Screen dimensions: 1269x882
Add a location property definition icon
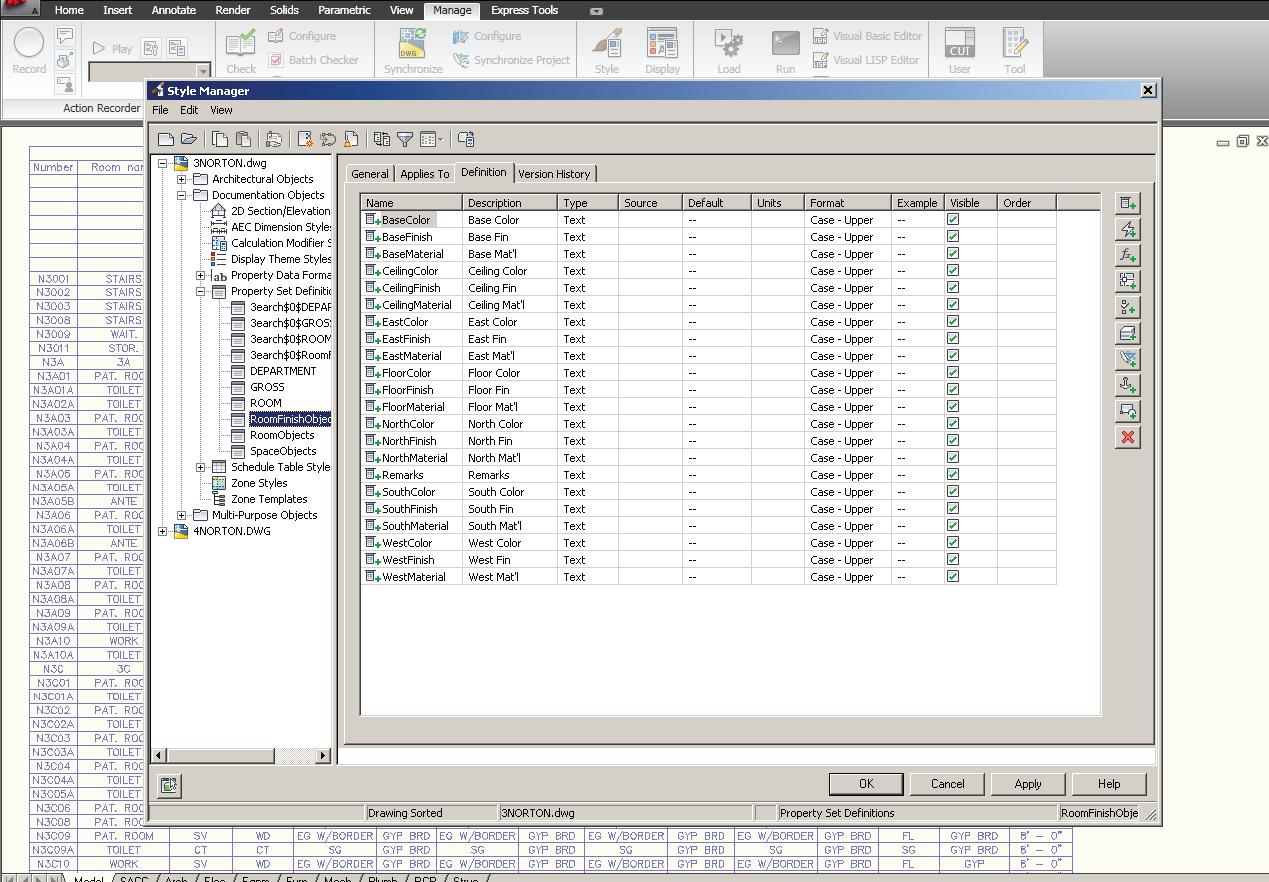pos(1128,281)
